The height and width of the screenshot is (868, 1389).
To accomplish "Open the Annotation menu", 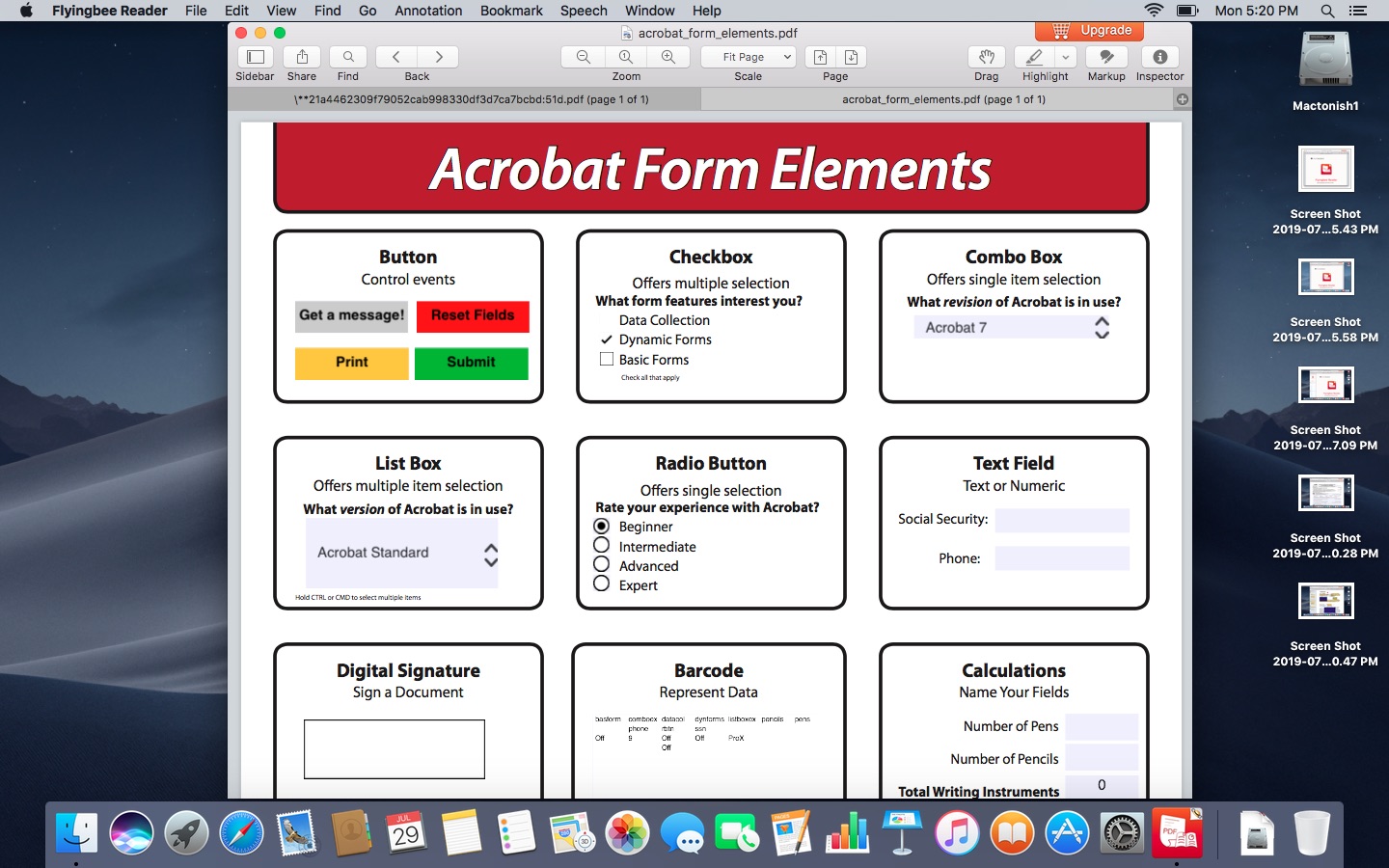I will [427, 11].
